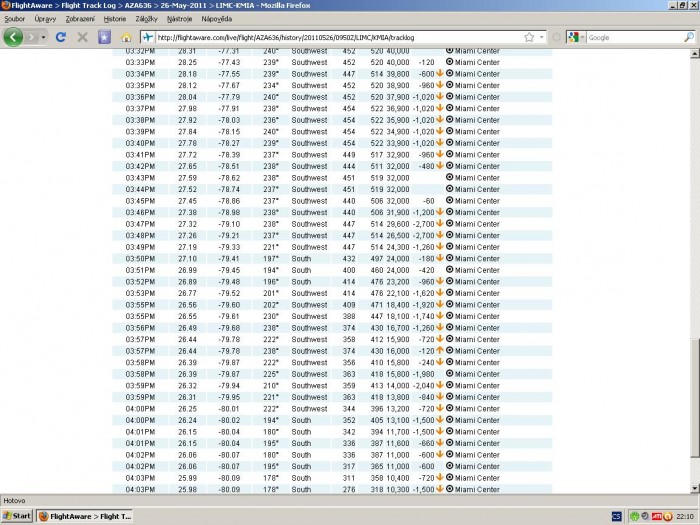This screenshot has height=525, width=700.
Task: Reload the page with the refresh icon
Action: [x=61, y=37]
